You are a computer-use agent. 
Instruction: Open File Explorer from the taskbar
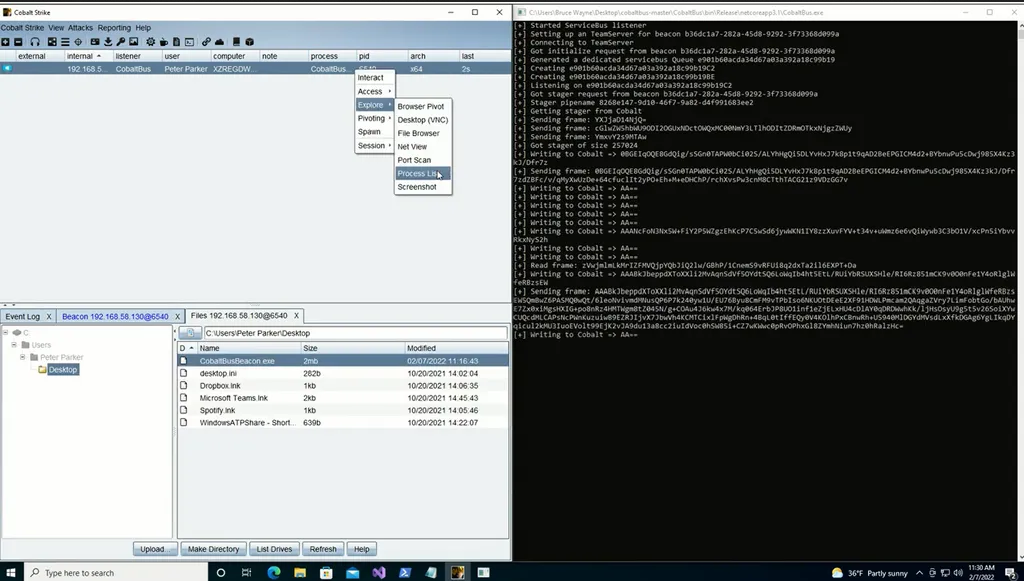pyautogui.click(x=300, y=573)
